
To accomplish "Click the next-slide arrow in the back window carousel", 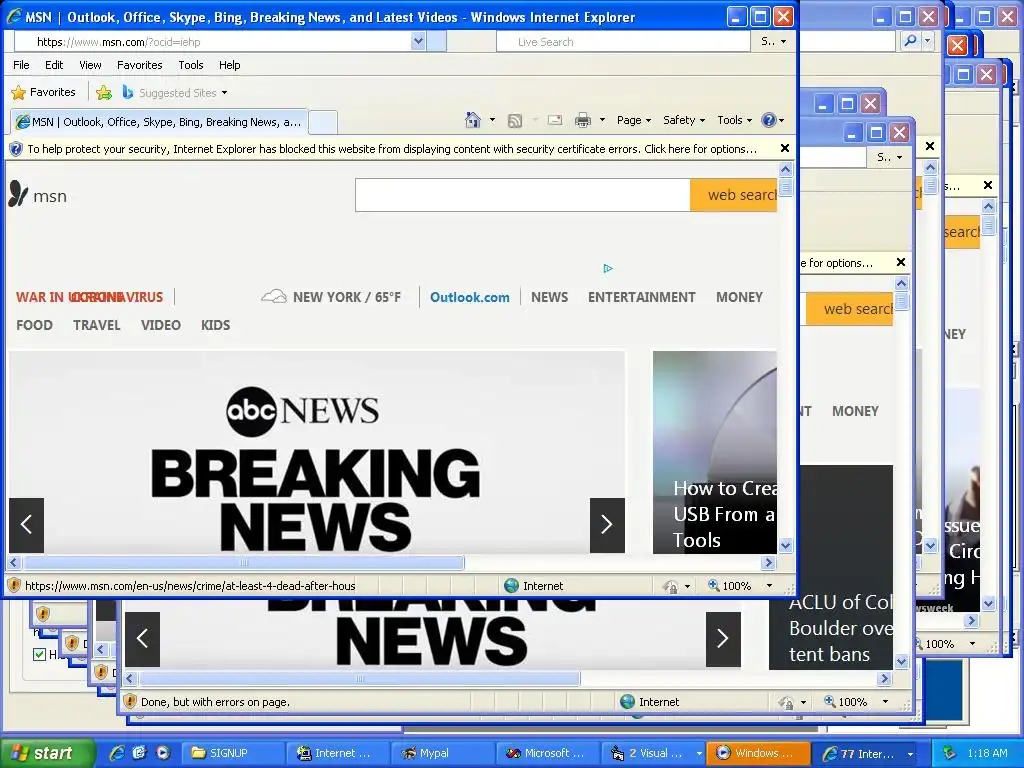I will (723, 639).
